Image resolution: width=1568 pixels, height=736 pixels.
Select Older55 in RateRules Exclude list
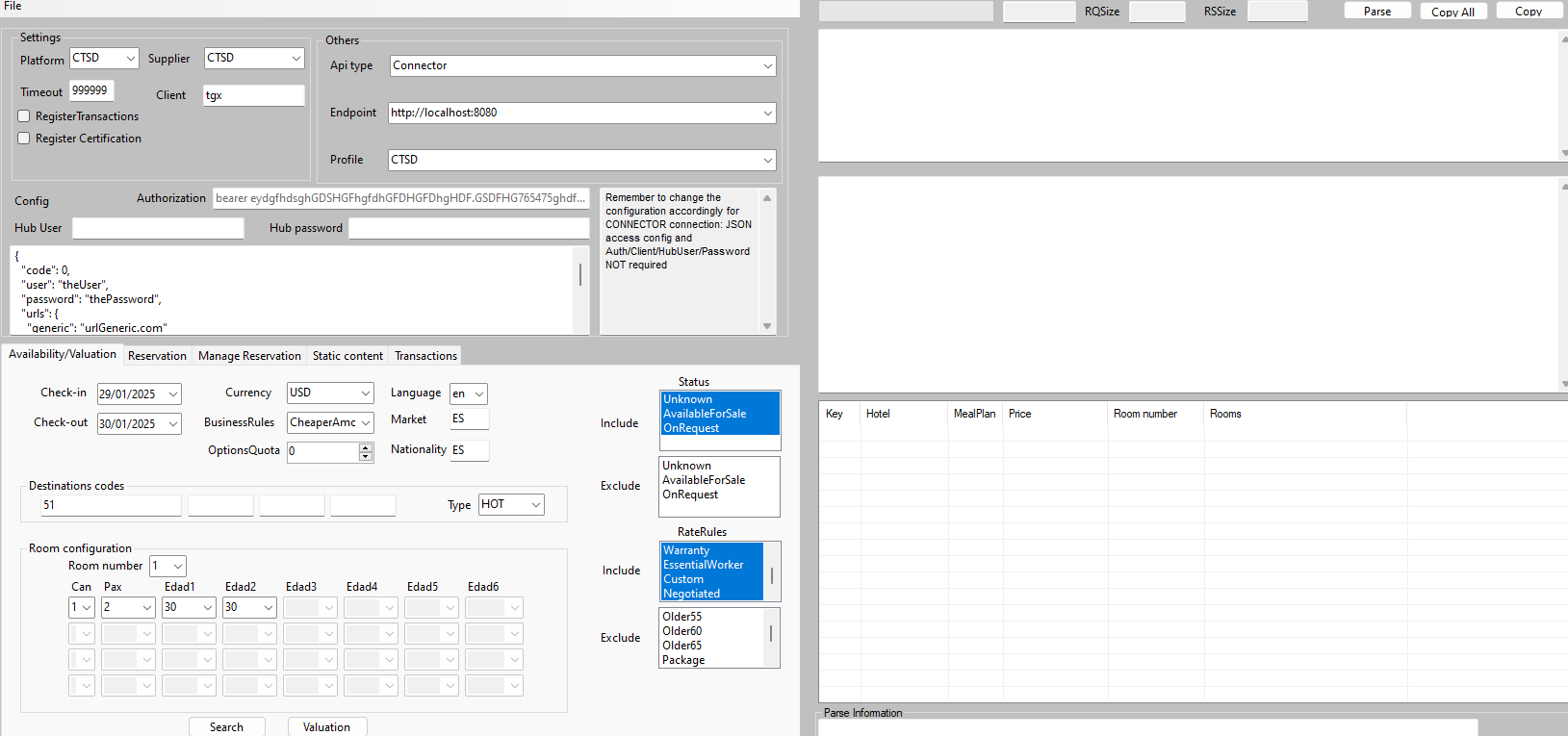coord(711,617)
